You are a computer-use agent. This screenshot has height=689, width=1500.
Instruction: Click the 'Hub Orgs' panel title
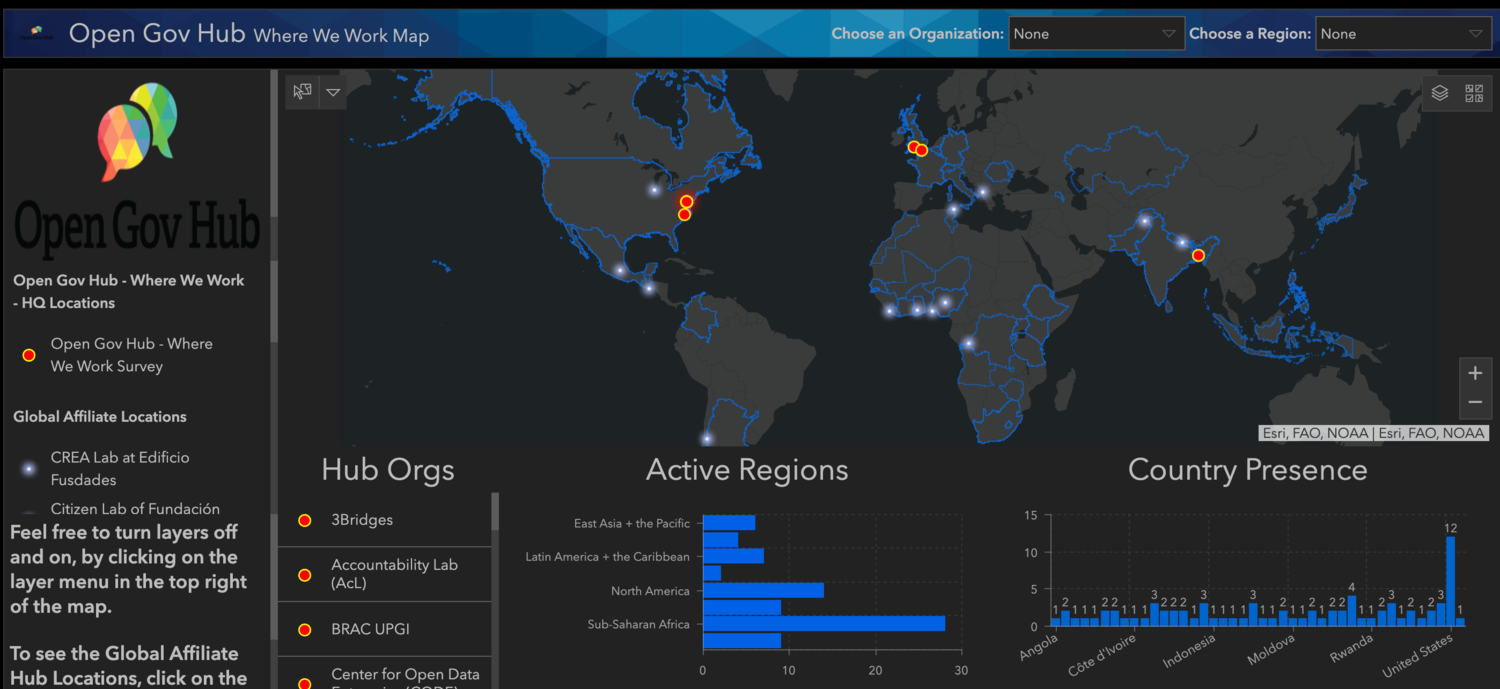pos(388,470)
